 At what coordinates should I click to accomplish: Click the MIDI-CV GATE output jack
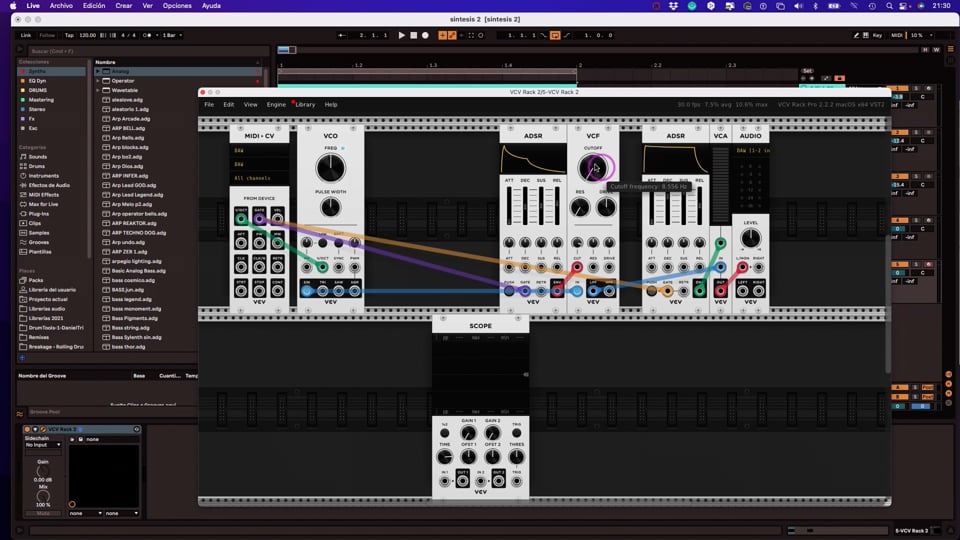pos(260,219)
